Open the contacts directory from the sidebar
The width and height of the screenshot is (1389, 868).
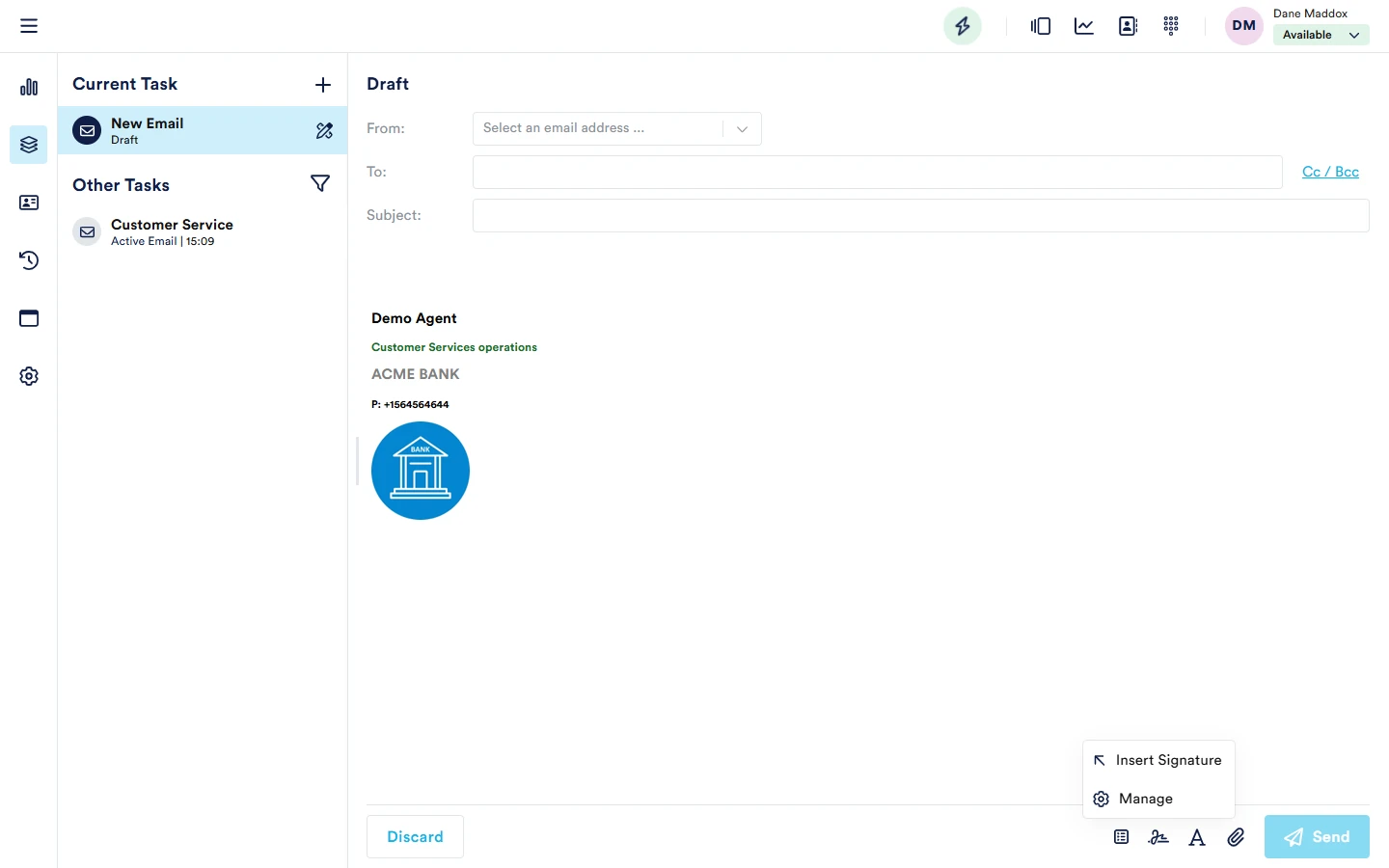click(x=29, y=203)
